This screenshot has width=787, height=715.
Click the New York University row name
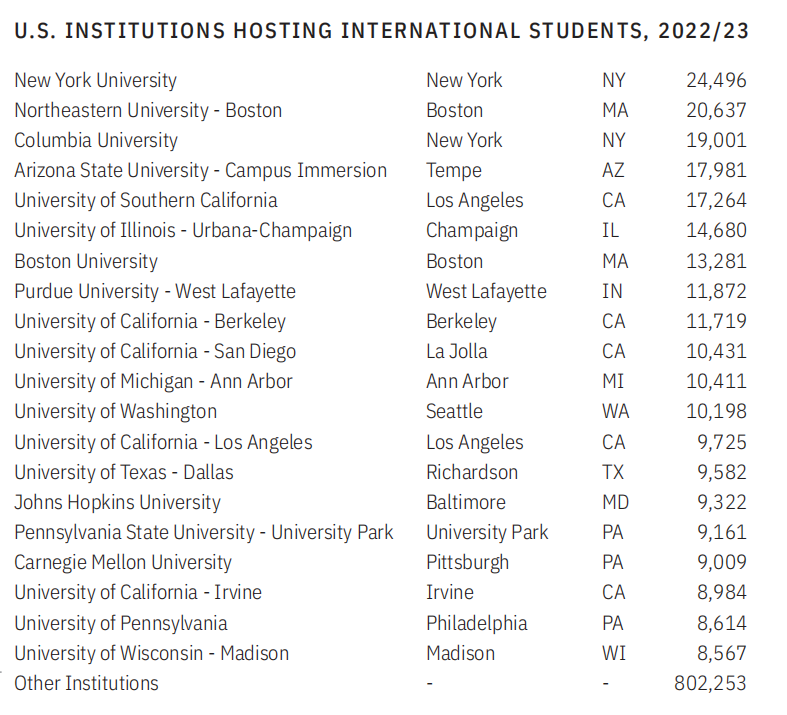[95, 81]
